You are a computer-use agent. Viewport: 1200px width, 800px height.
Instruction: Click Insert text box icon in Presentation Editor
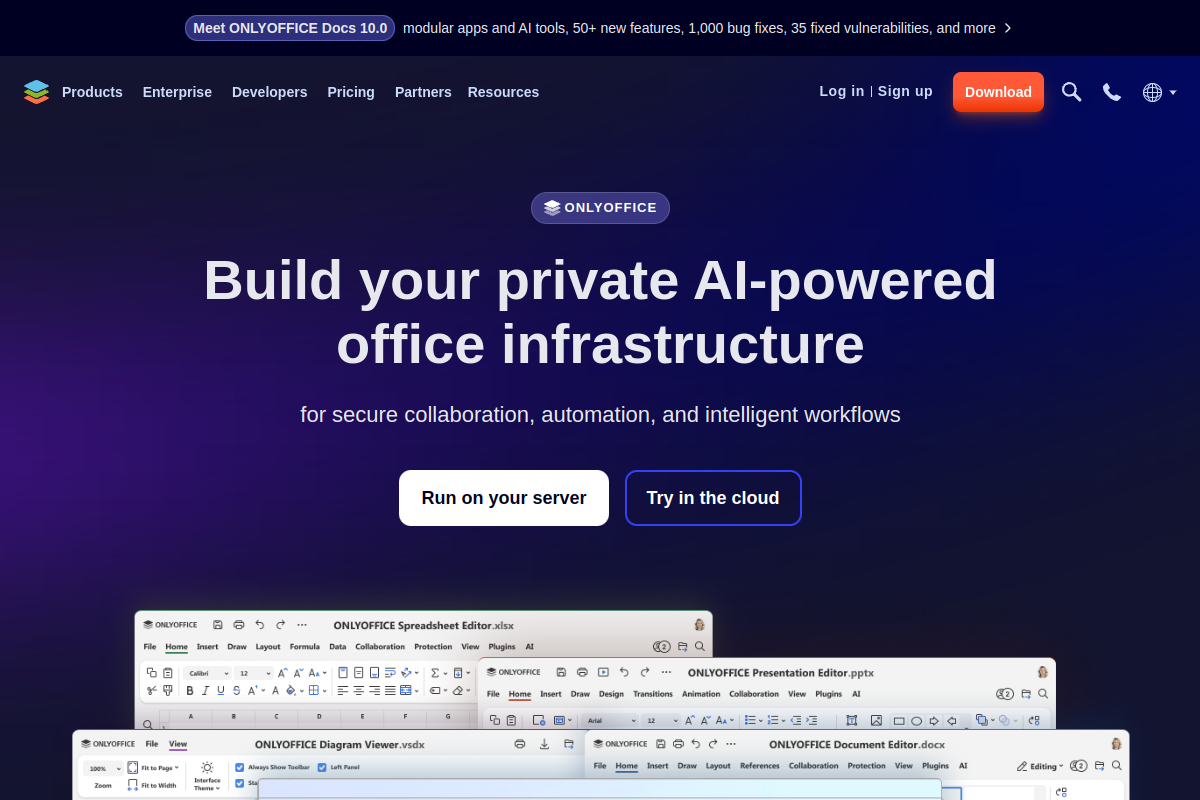851,720
